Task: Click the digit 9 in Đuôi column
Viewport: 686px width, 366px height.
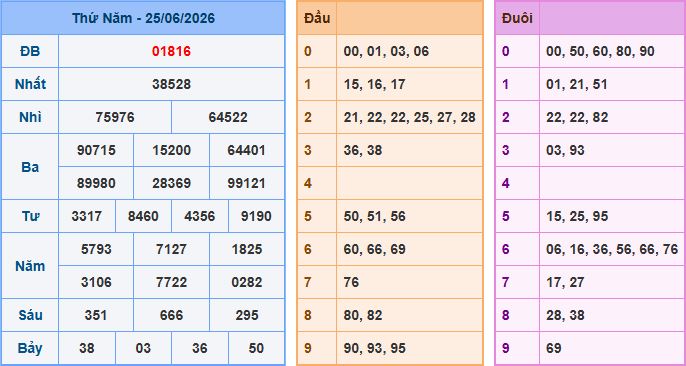Action: tap(506, 349)
